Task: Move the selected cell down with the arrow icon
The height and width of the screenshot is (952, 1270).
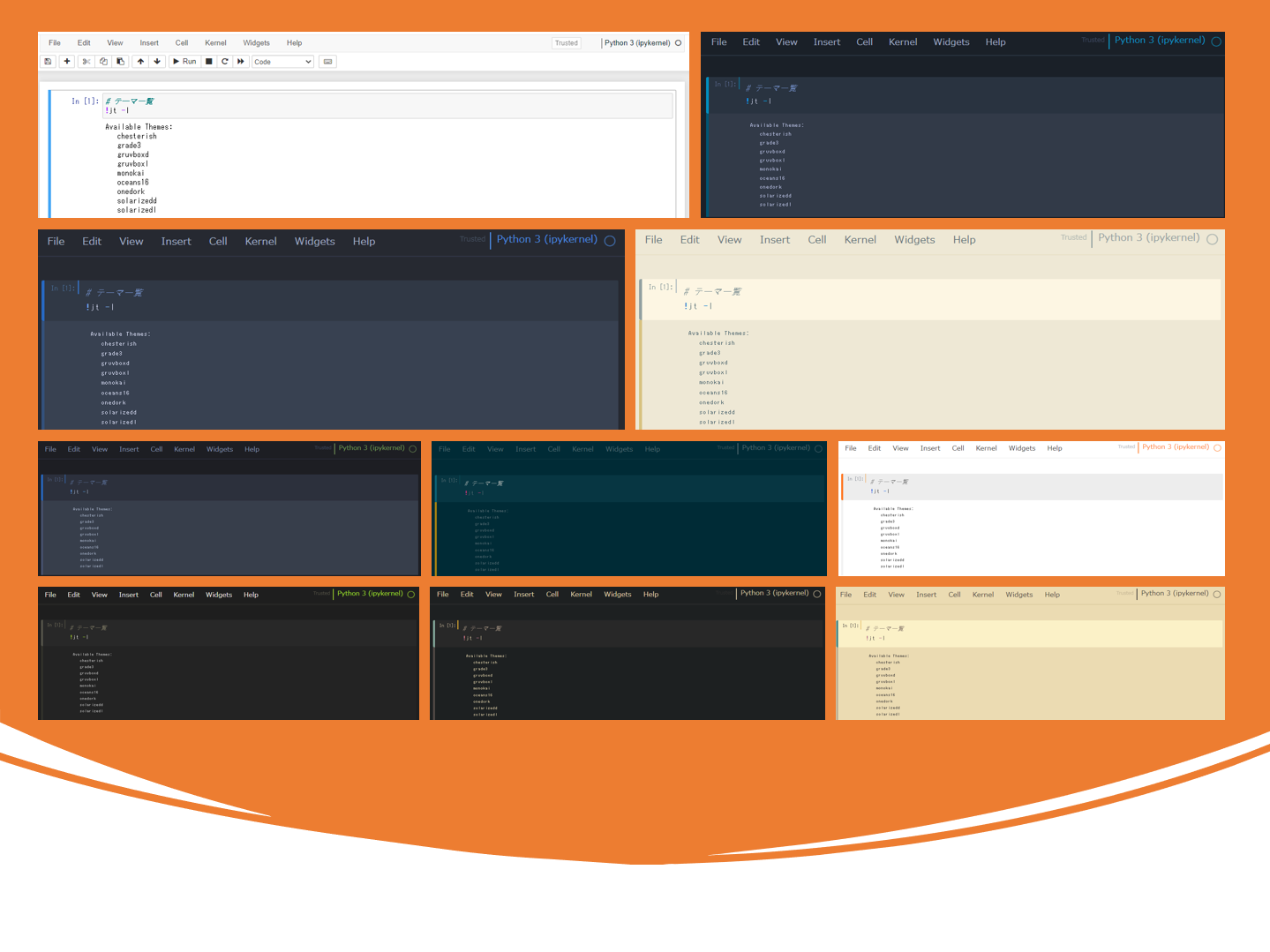Action: 157,62
